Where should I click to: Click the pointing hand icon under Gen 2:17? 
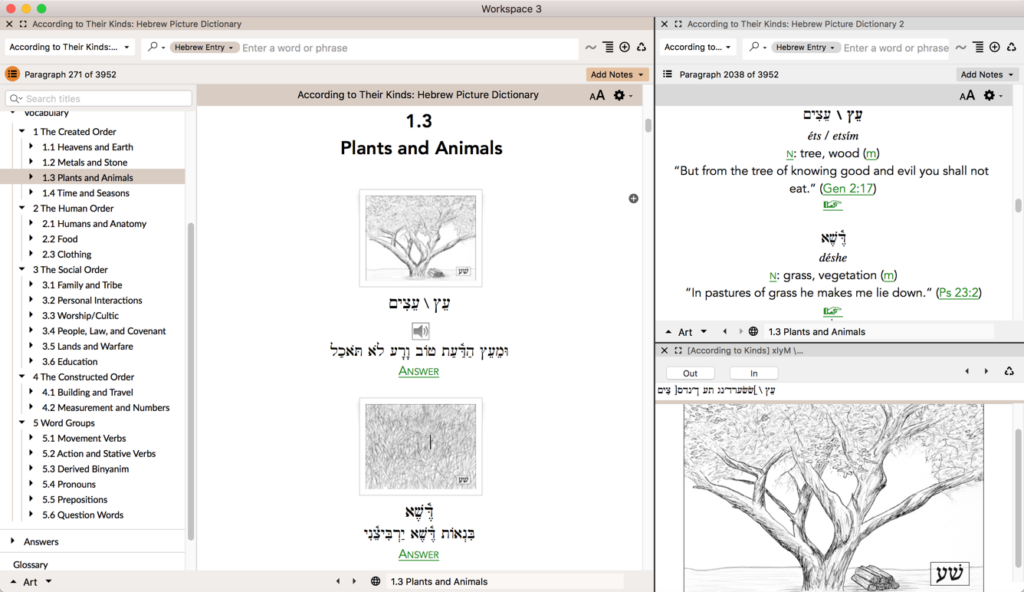coord(832,205)
